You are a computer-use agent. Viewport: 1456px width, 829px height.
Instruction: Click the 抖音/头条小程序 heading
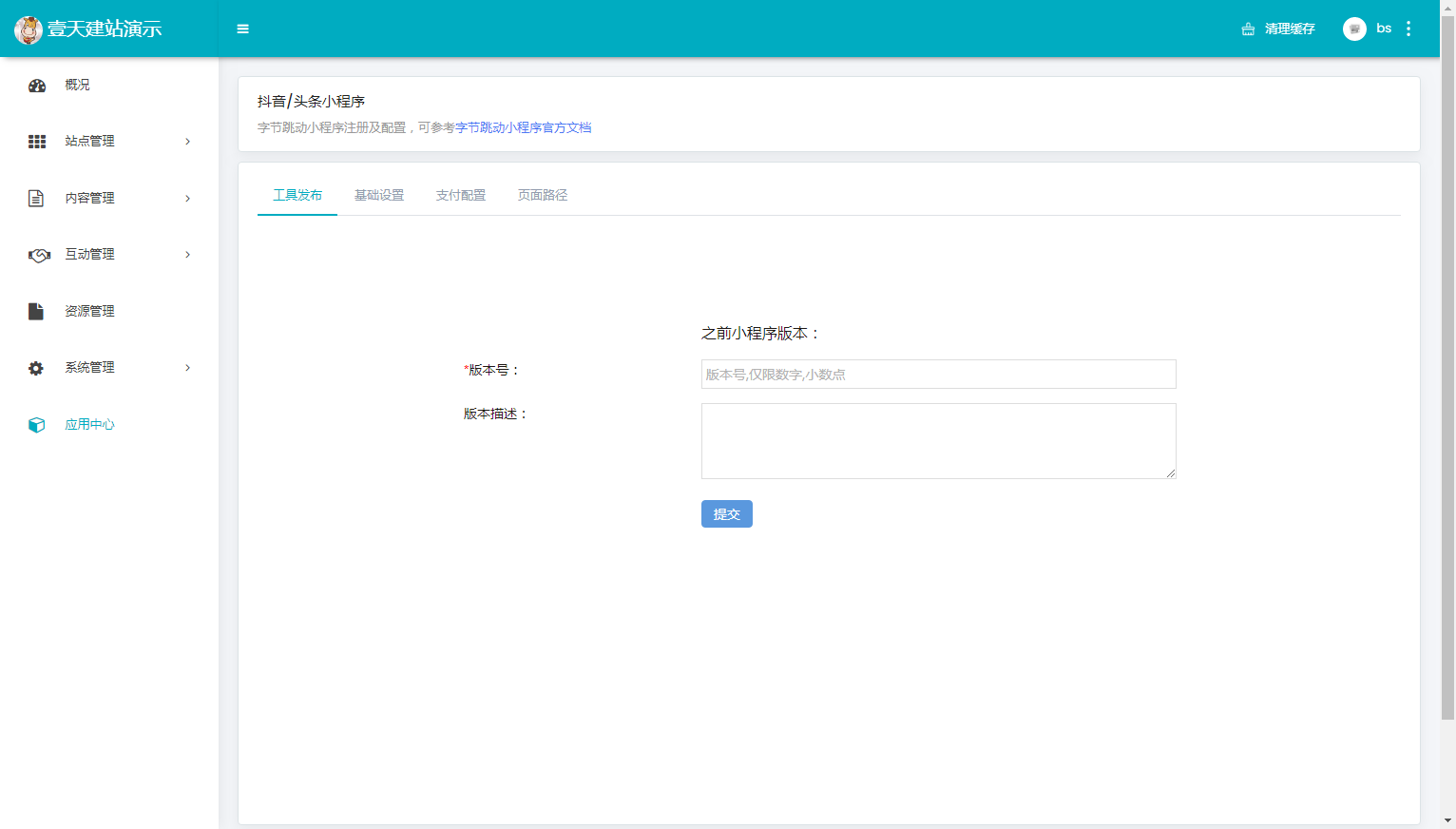coord(311,101)
